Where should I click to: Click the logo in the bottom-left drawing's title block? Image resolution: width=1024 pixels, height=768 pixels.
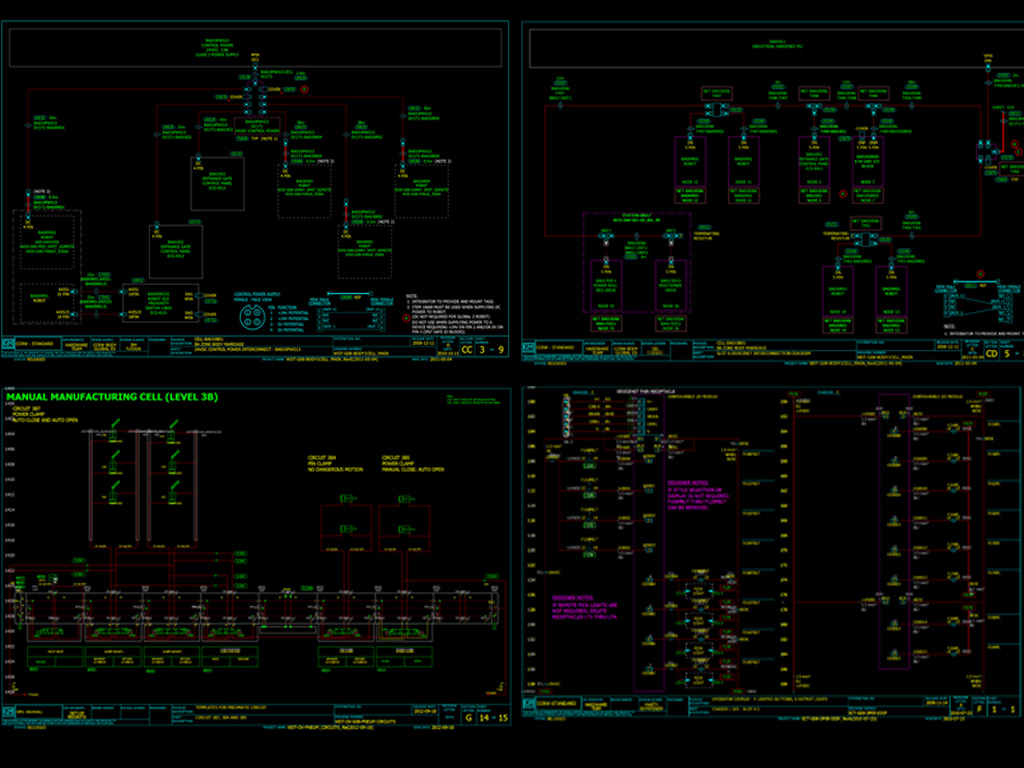click(10, 714)
